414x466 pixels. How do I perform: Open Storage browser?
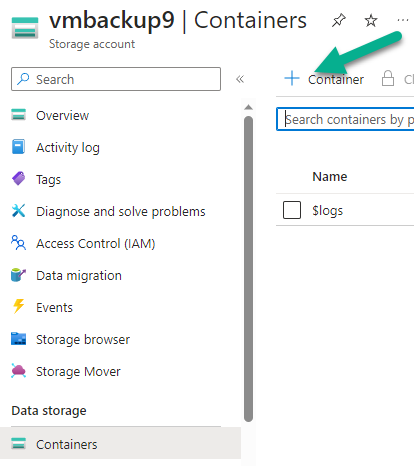coord(83,340)
